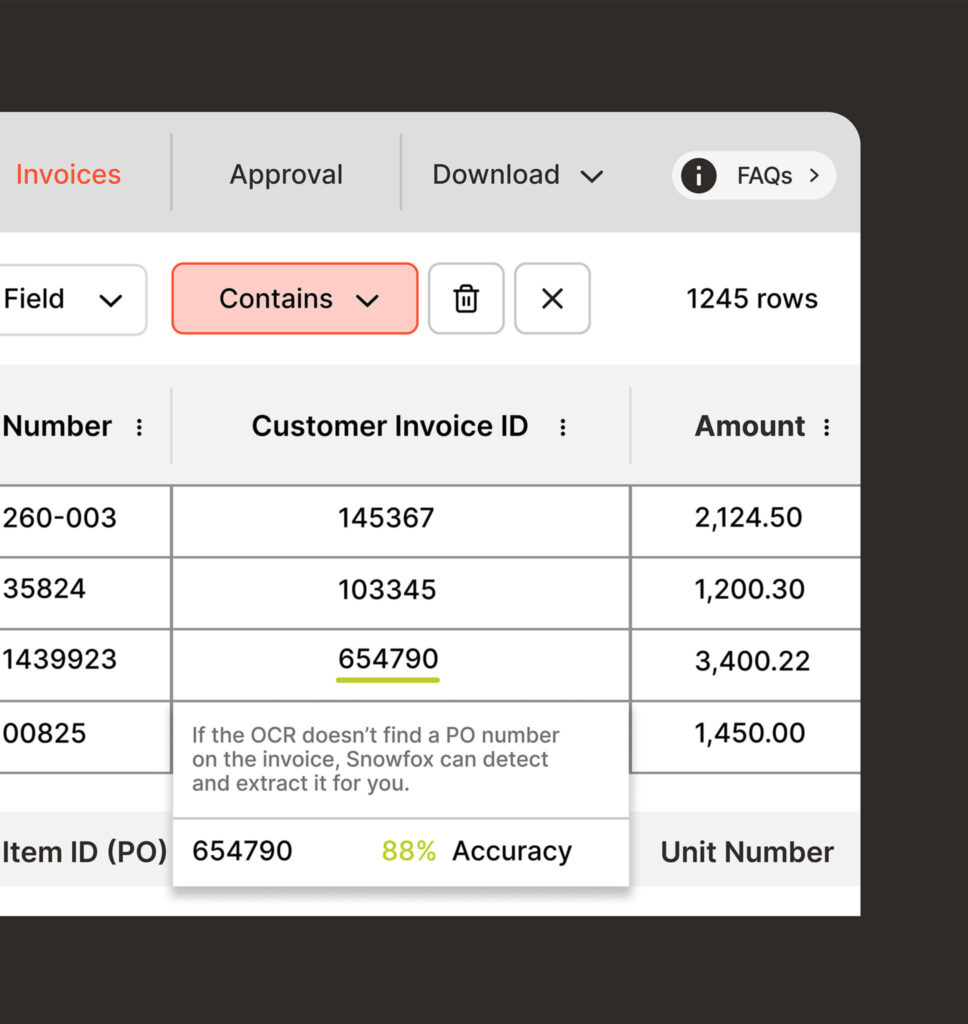Screen dimensions: 968x1024
Task: Click the Unit Number column header
Action: (x=746, y=853)
